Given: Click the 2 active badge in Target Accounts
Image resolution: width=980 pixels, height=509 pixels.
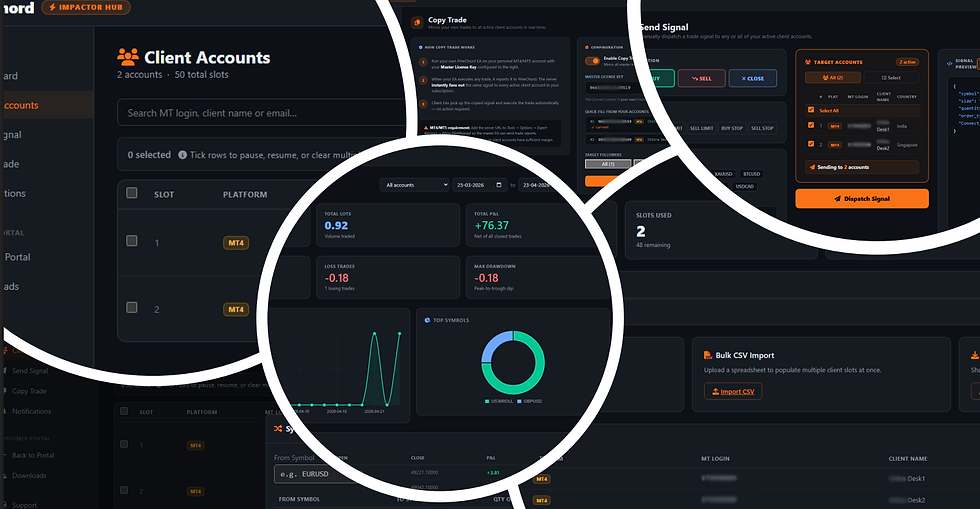Looking at the screenshot, I should (907, 62).
